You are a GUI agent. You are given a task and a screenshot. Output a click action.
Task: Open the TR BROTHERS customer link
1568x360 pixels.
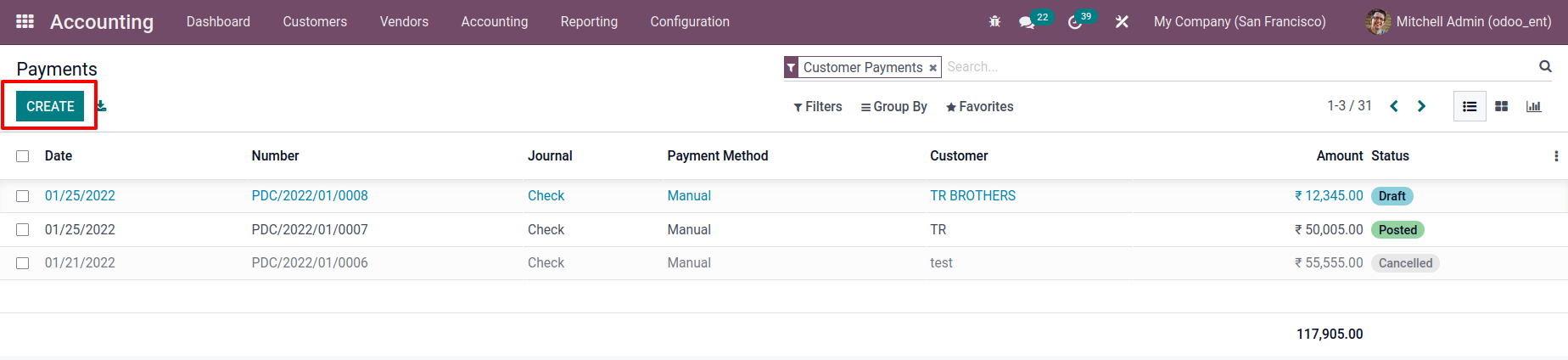click(972, 195)
